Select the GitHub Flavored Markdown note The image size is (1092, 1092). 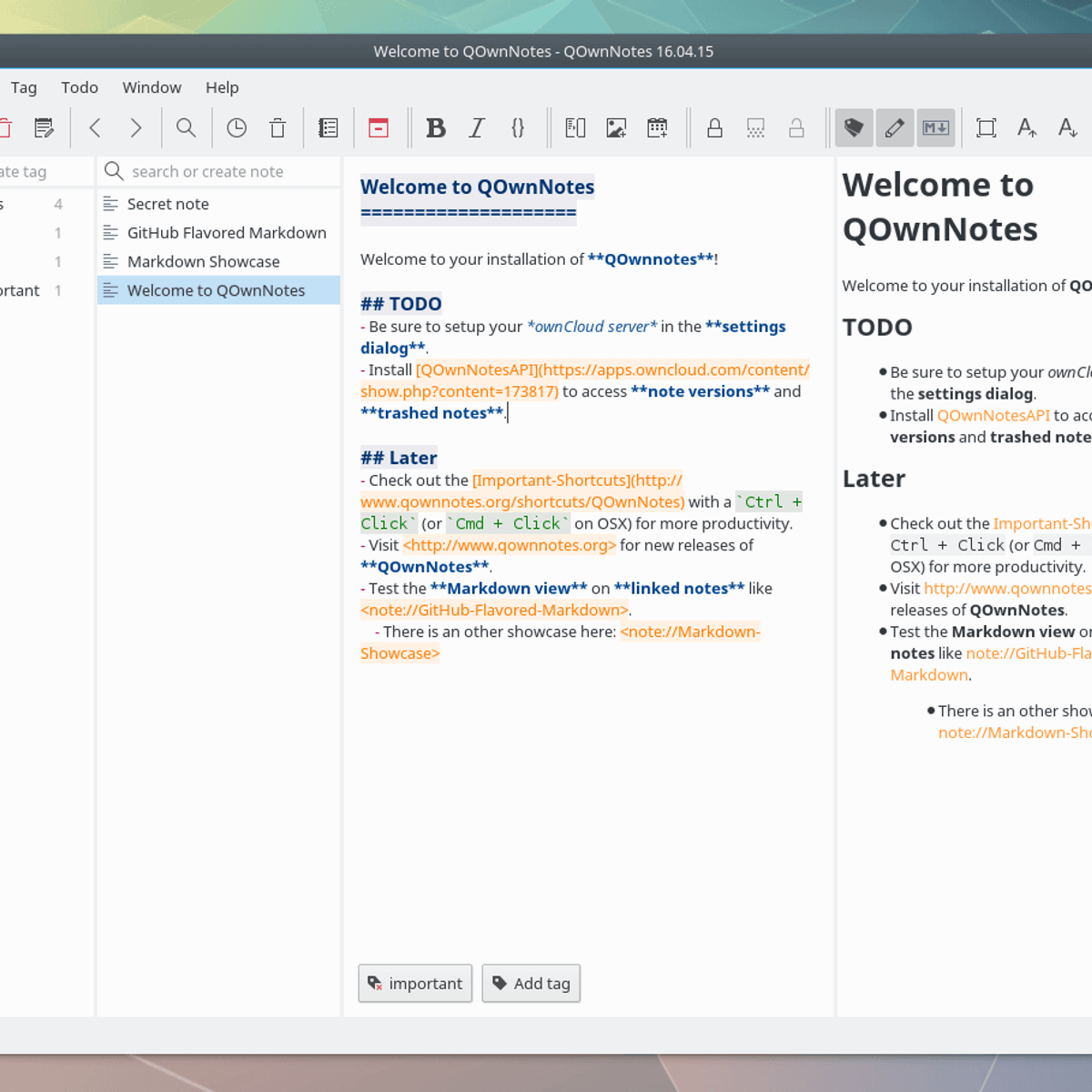tap(218, 233)
